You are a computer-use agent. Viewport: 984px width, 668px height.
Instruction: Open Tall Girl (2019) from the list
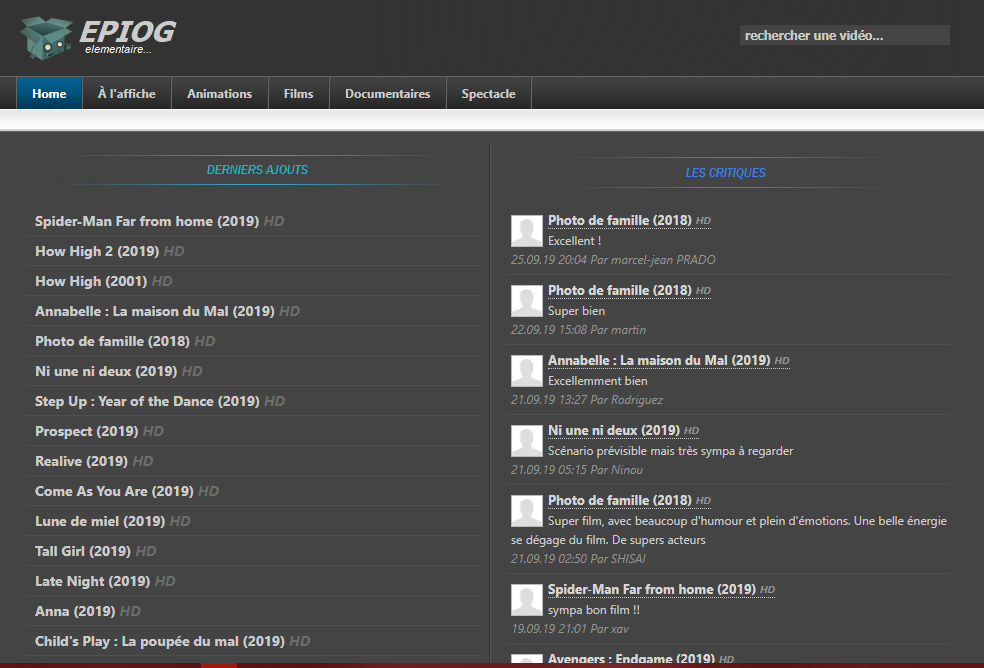pyautogui.click(x=83, y=551)
